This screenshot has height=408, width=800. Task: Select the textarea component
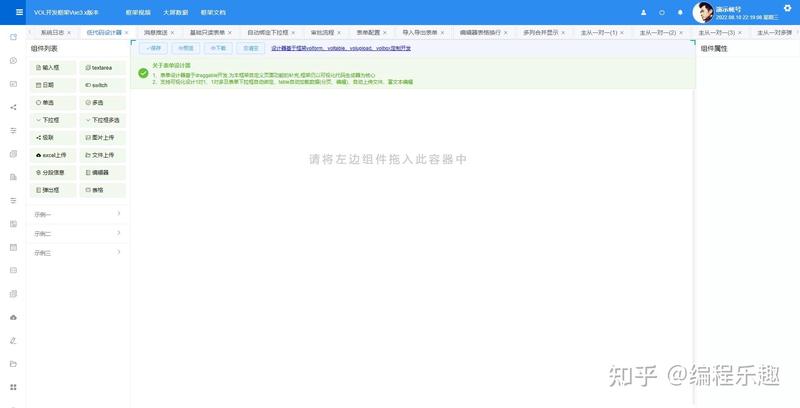(x=103, y=67)
